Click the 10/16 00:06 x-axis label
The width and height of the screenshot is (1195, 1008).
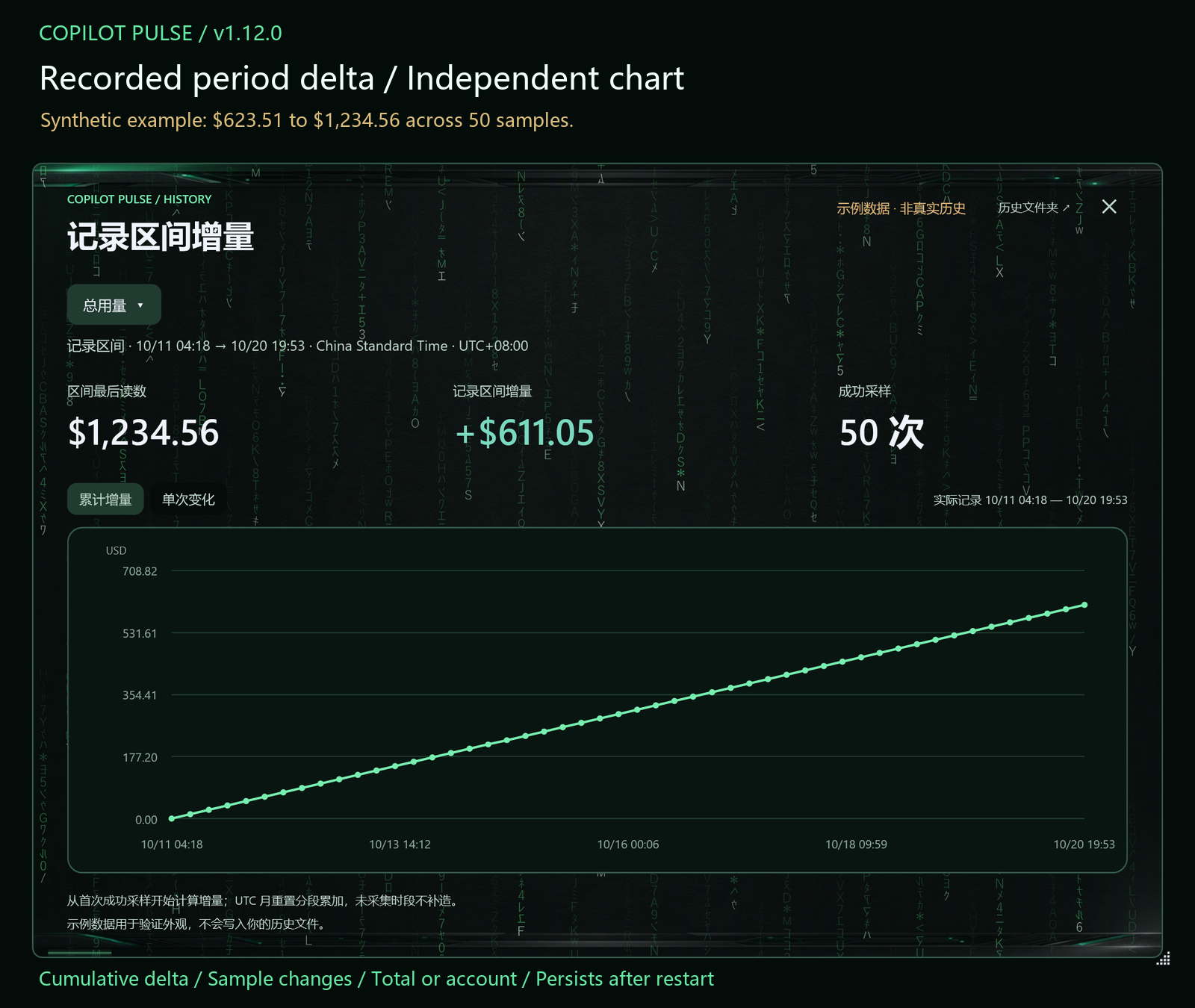628,844
